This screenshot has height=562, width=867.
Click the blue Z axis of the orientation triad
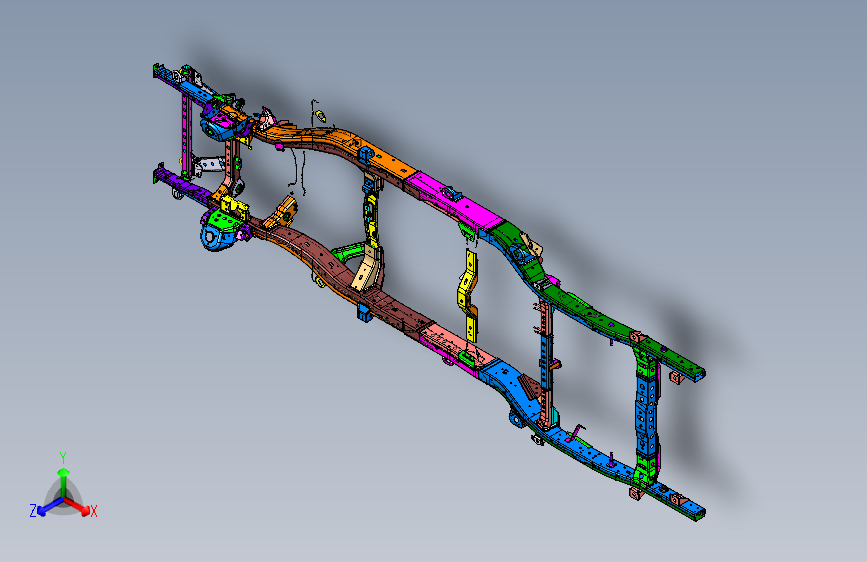[x=50, y=506]
